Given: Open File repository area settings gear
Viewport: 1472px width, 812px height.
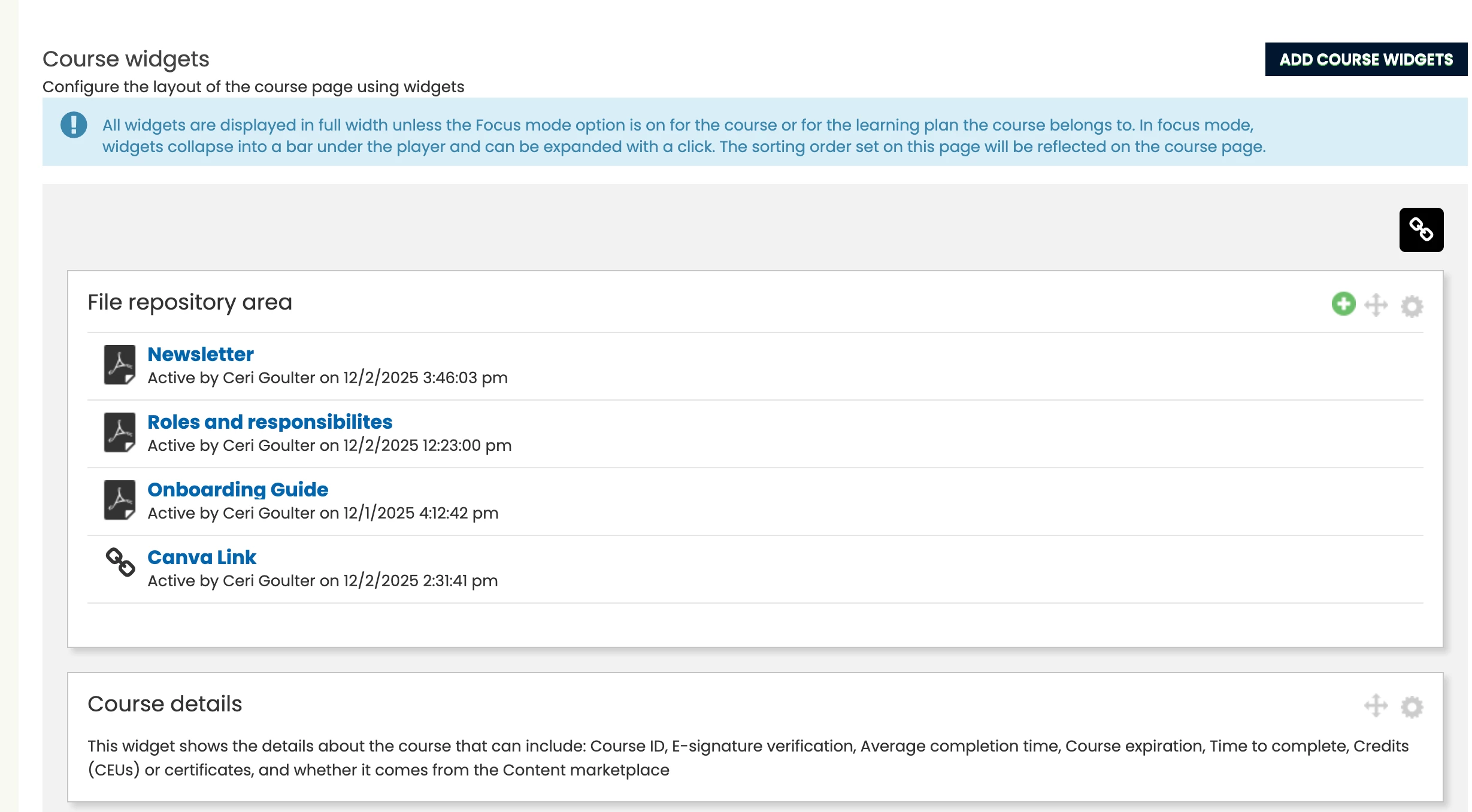Looking at the screenshot, I should click(x=1412, y=306).
